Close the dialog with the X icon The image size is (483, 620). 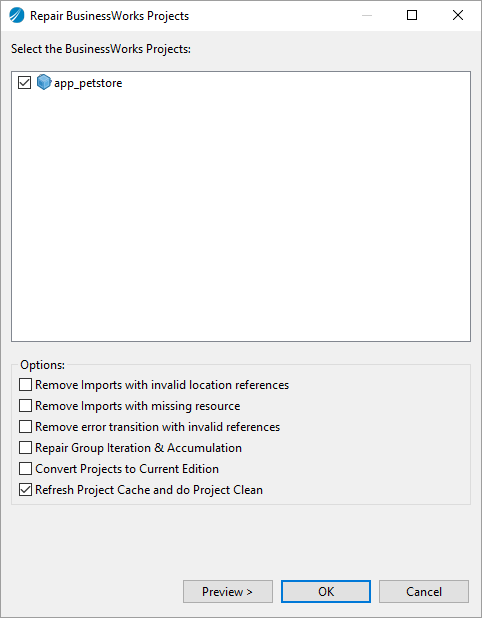[x=458, y=15]
